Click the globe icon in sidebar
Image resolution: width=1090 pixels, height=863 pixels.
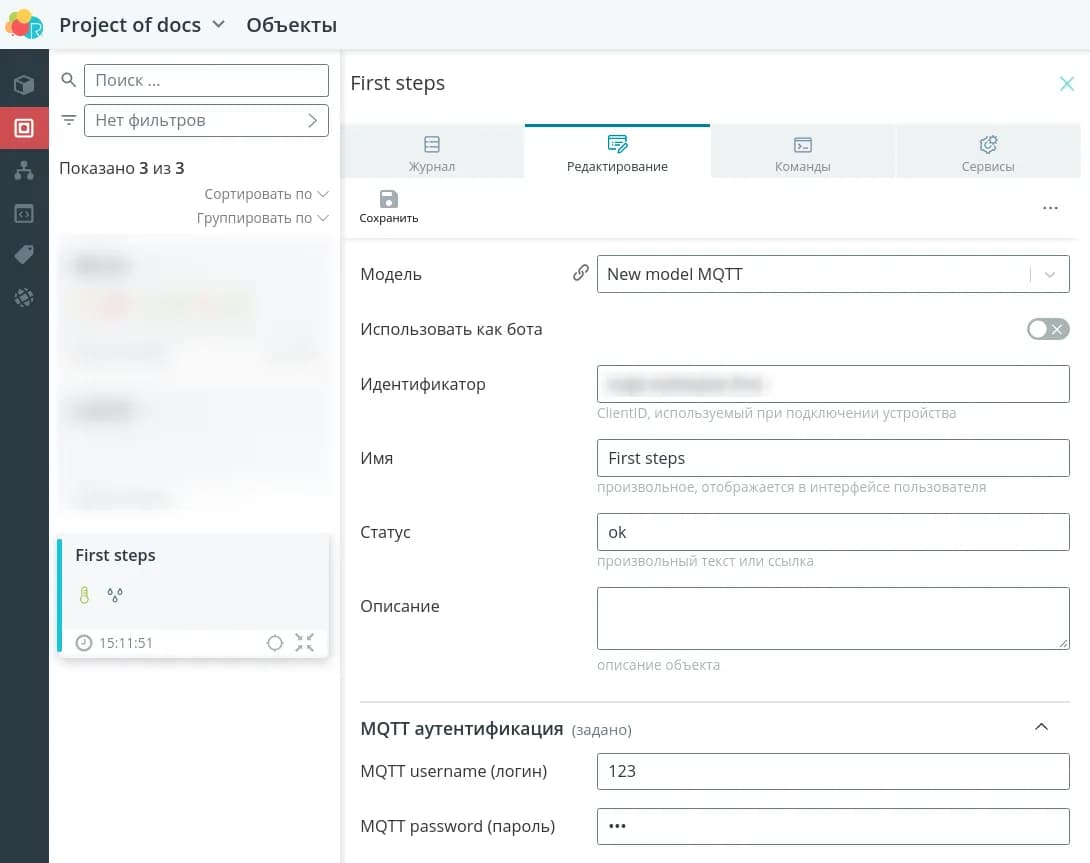24,297
